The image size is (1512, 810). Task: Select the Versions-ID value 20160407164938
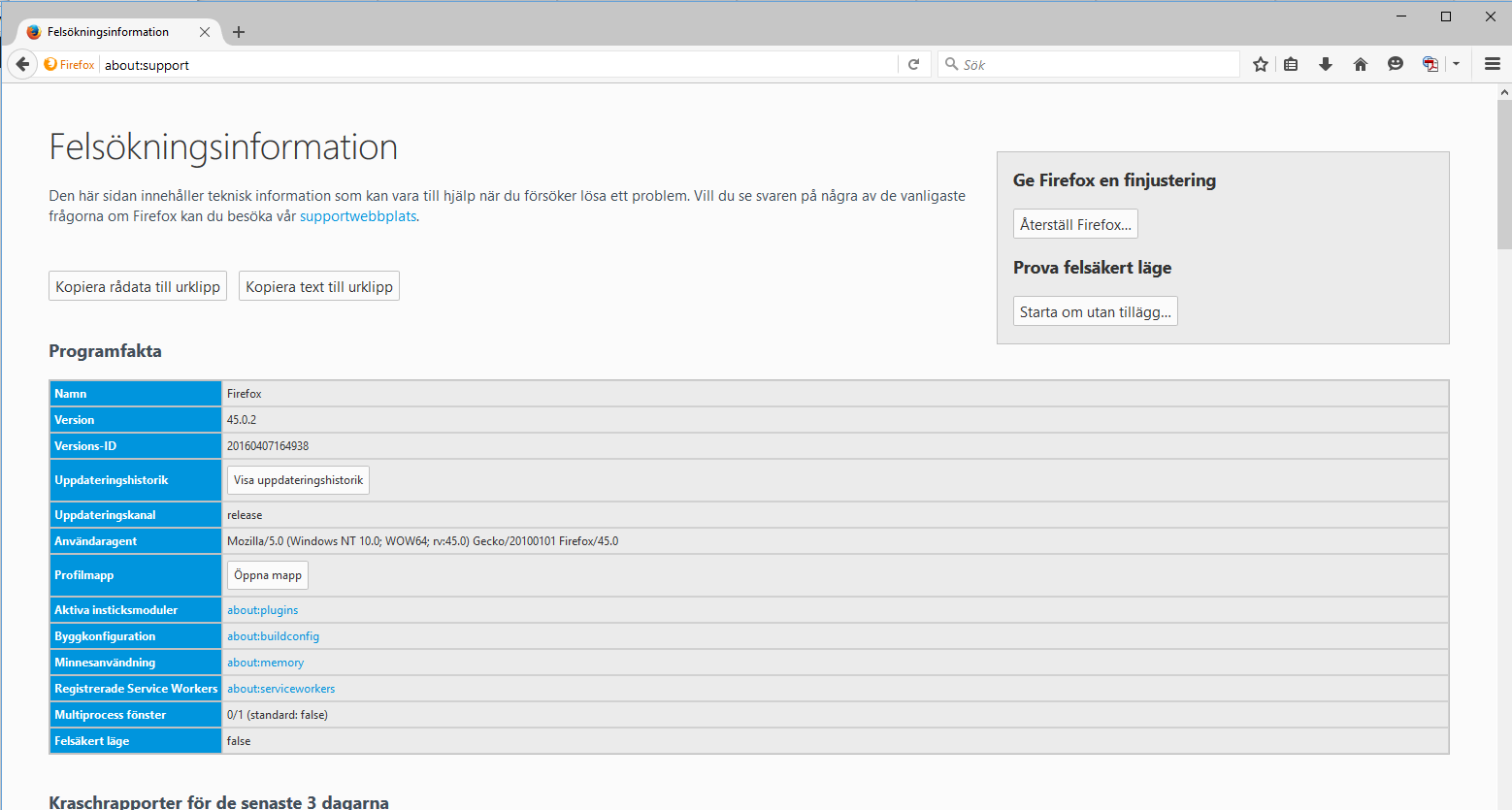268,446
